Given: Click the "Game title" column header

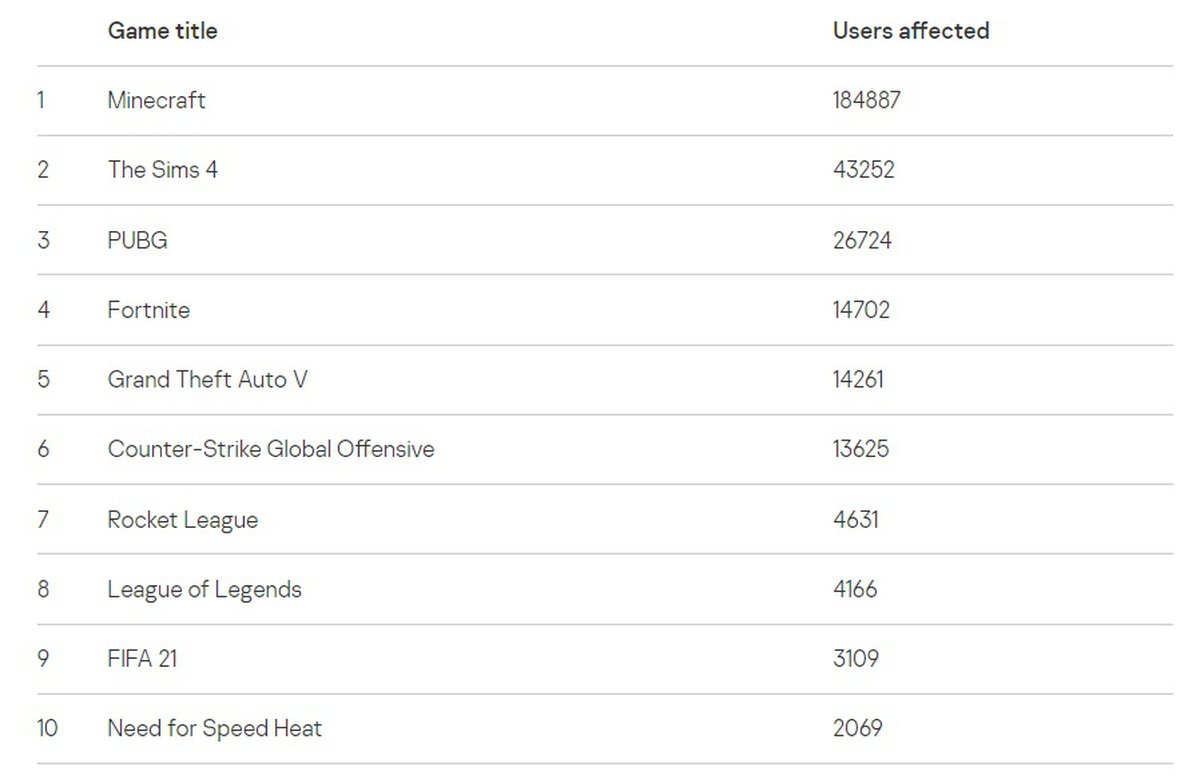Looking at the screenshot, I should (162, 31).
